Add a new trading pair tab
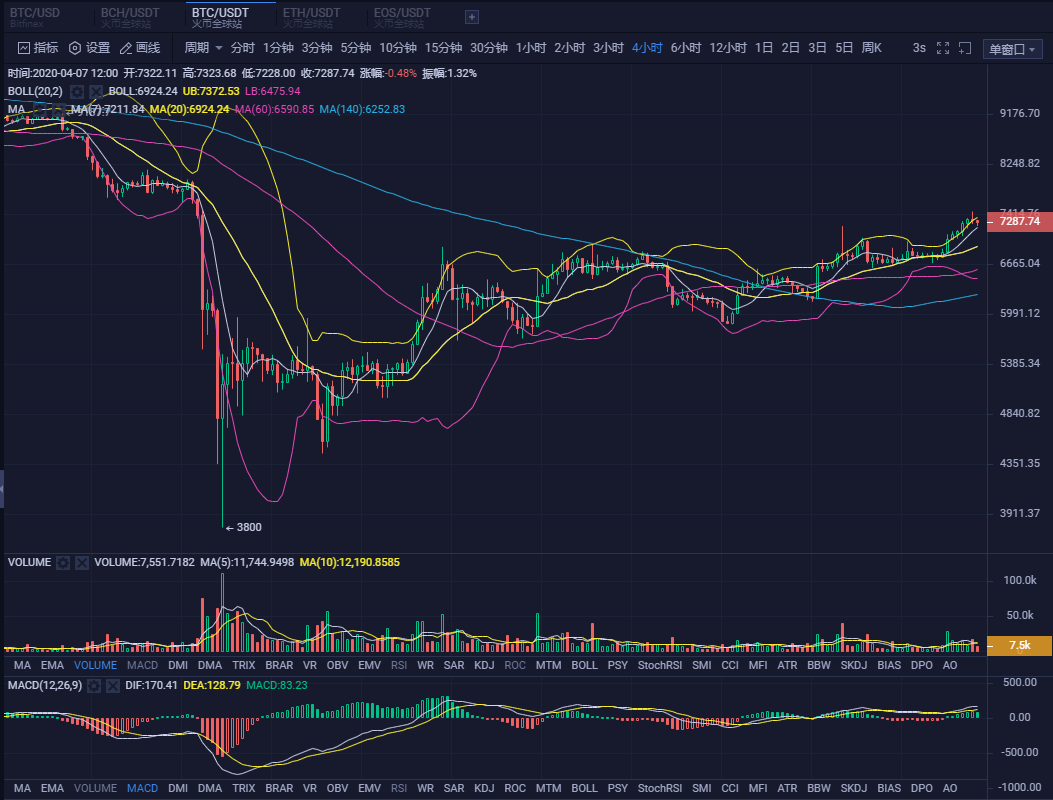 click(x=472, y=17)
